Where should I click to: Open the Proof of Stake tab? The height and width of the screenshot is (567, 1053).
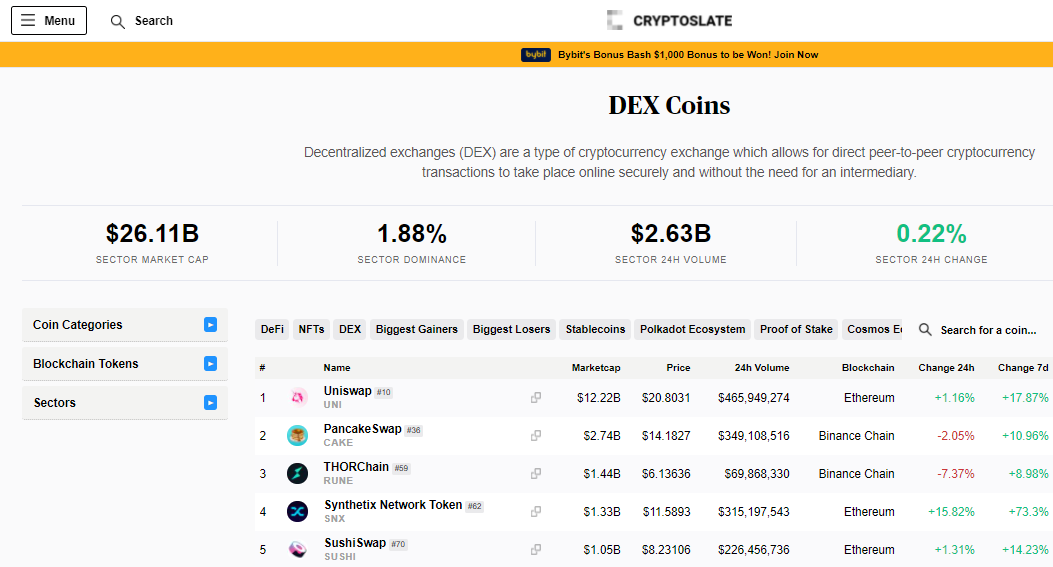(x=796, y=329)
